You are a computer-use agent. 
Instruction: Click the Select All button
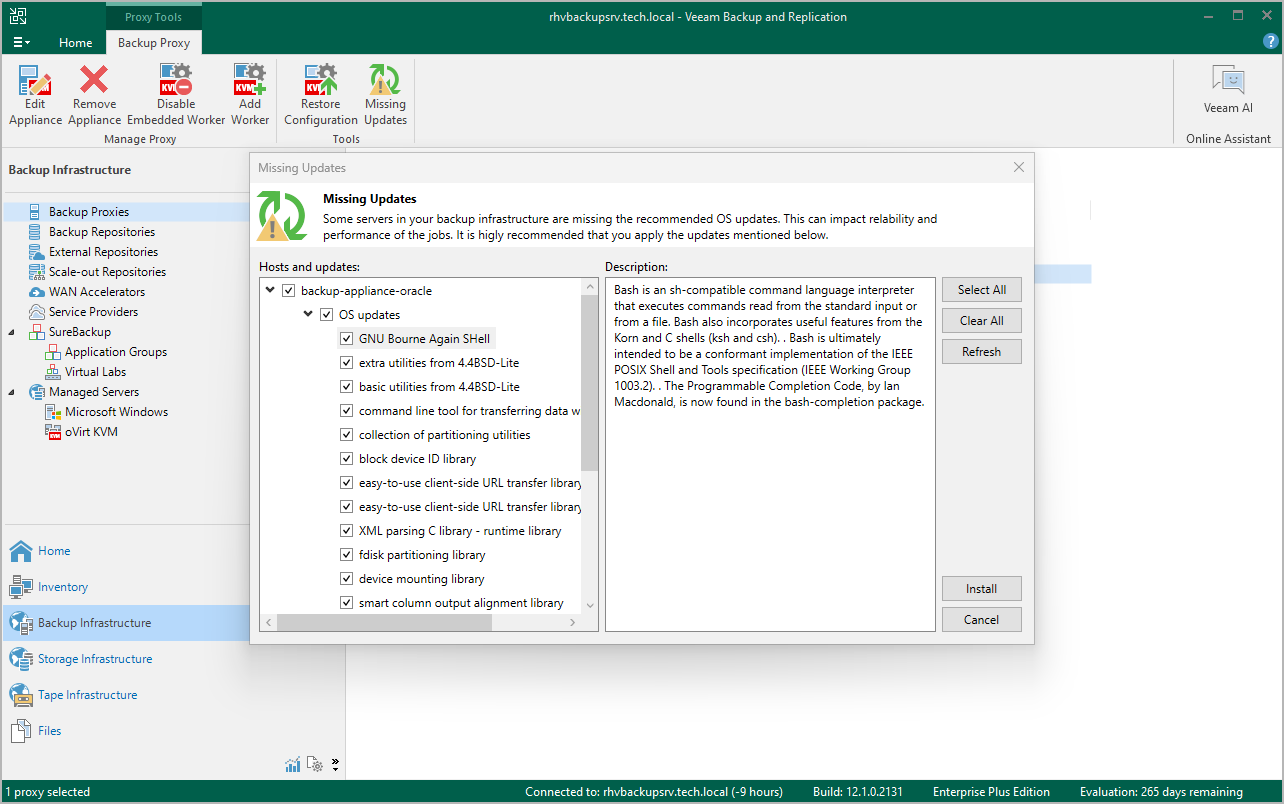pyautogui.click(x=982, y=290)
